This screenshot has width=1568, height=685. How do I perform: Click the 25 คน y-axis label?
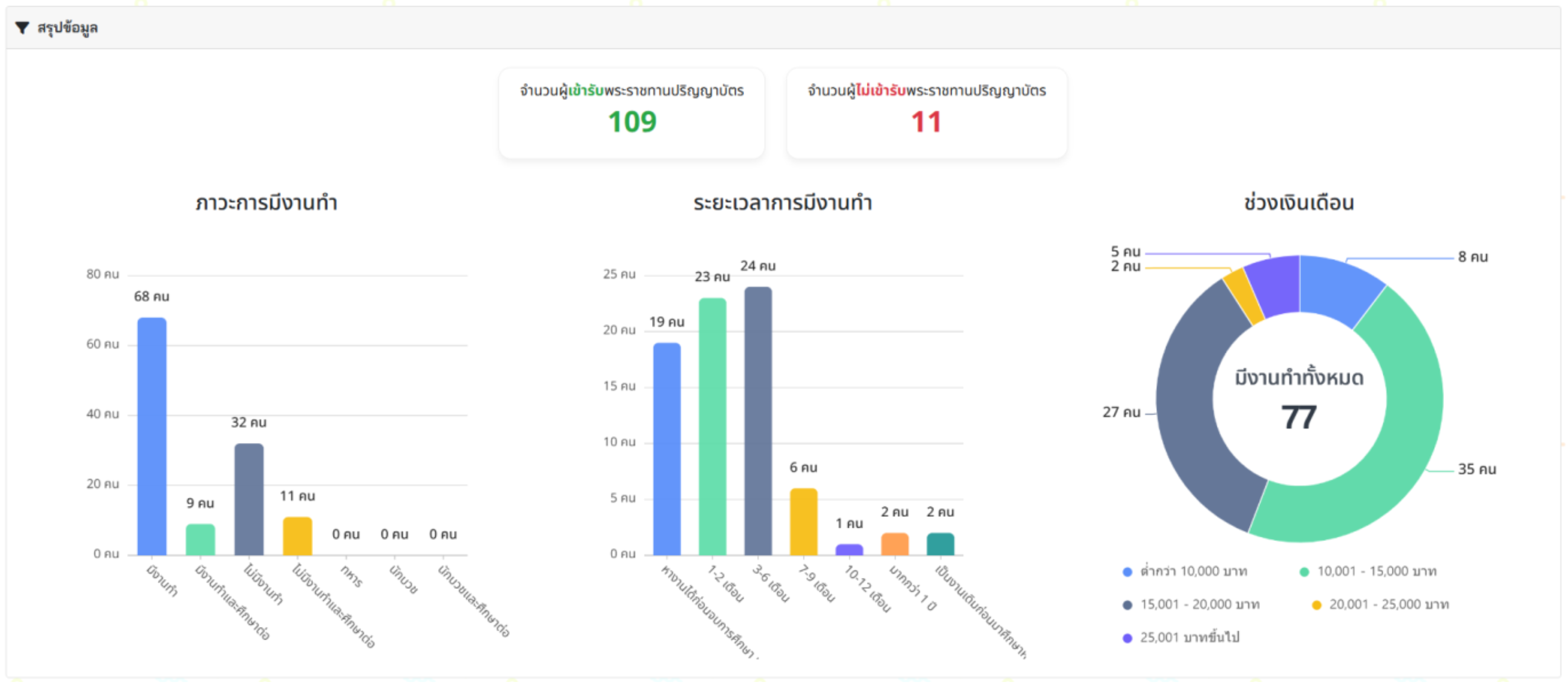pyautogui.click(x=619, y=274)
